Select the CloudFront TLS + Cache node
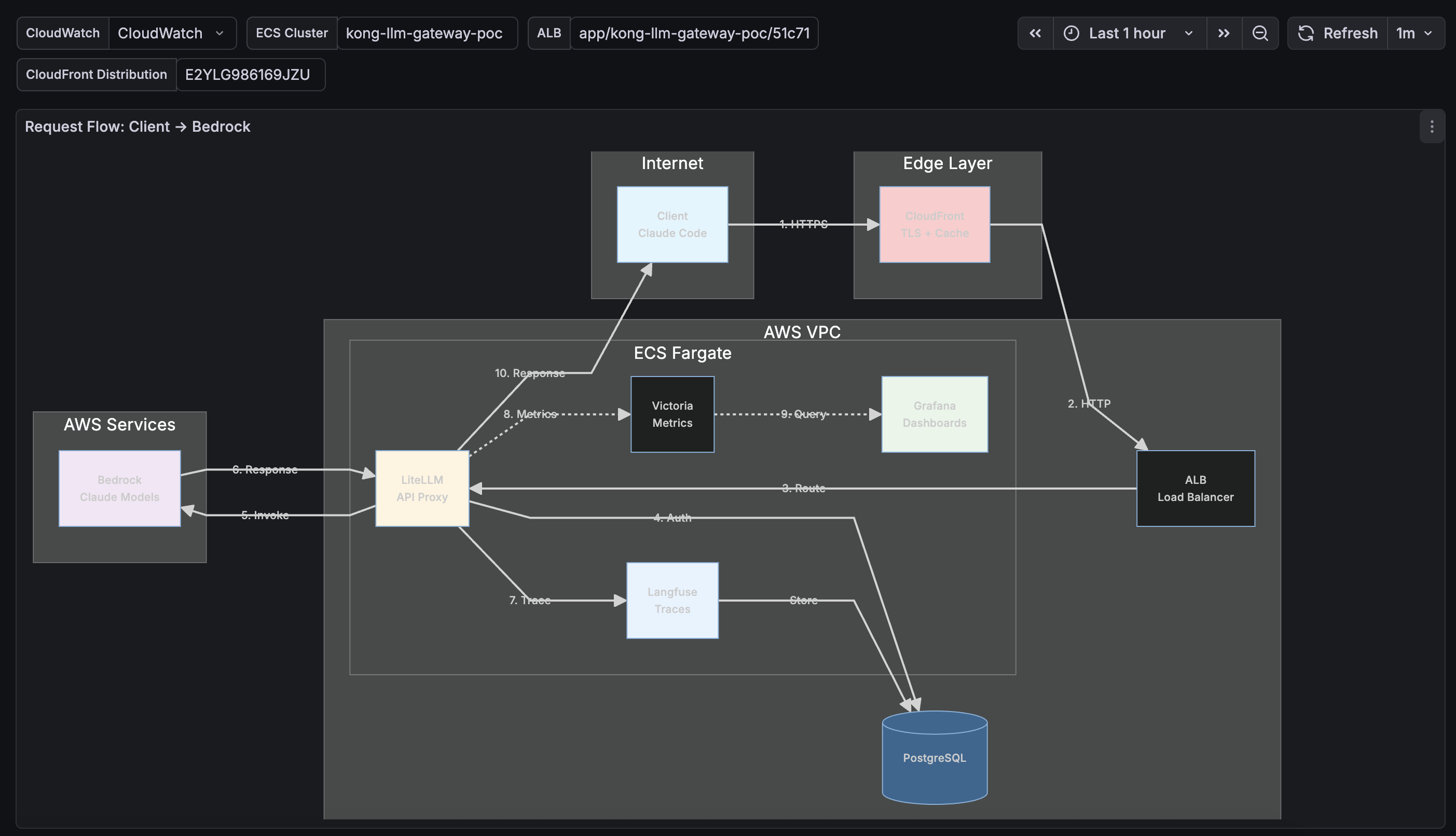 click(935, 225)
